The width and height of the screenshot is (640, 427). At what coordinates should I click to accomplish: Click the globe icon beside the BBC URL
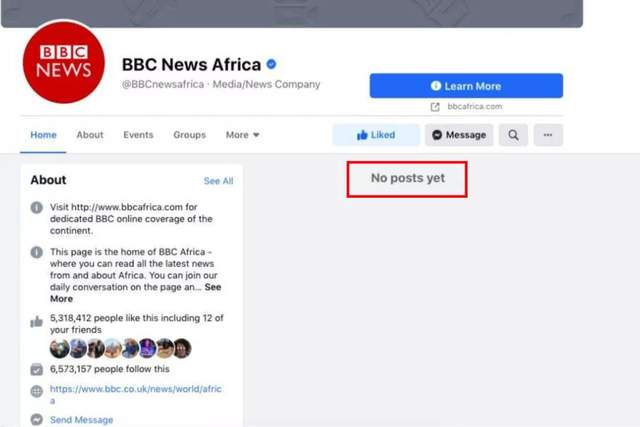(37, 391)
